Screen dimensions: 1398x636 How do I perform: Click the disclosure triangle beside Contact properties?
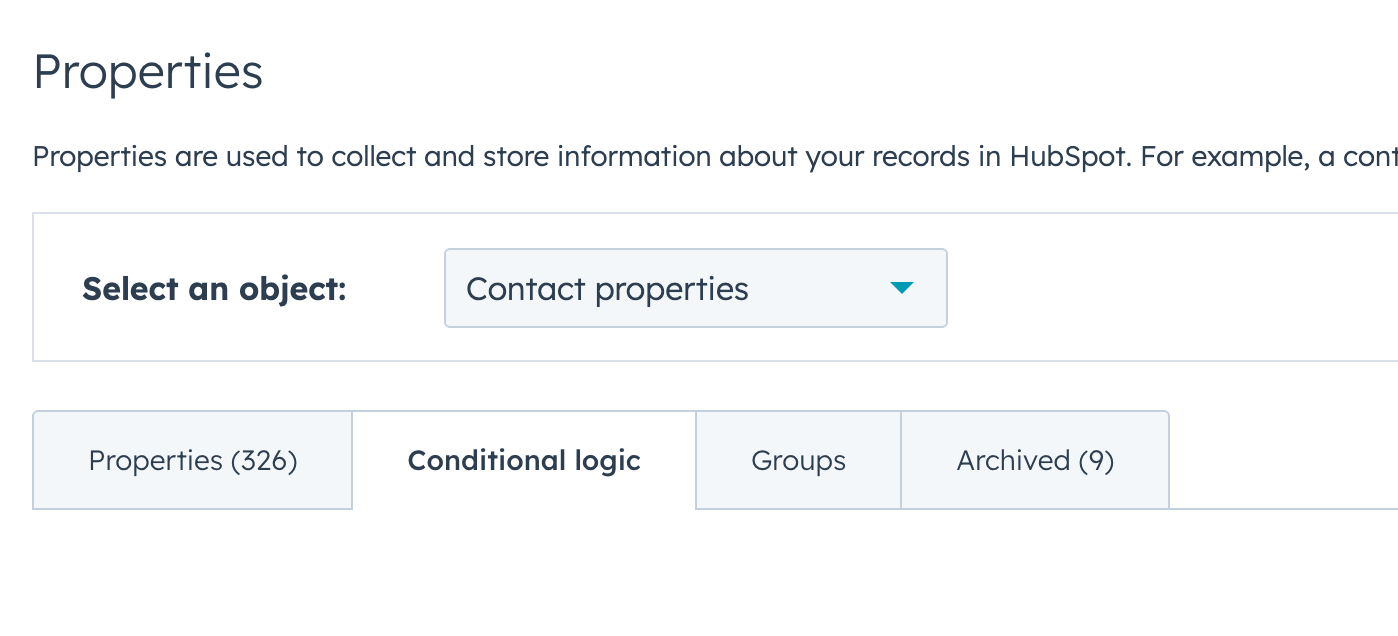902,288
